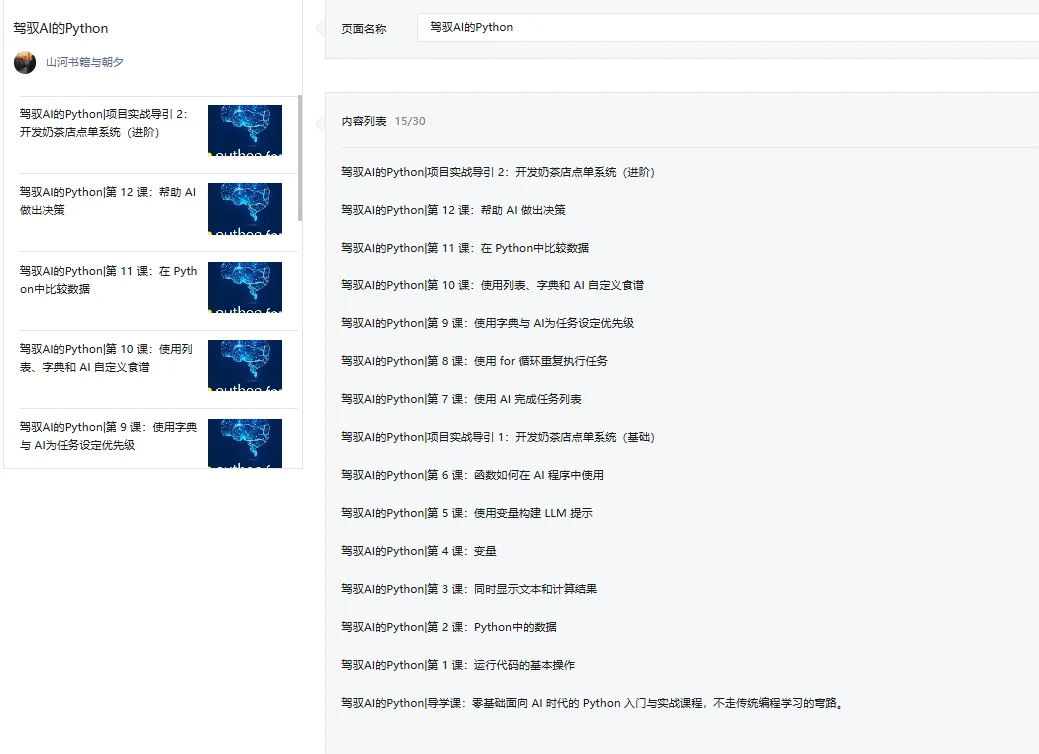Click the 15/30 content count

coord(410,121)
